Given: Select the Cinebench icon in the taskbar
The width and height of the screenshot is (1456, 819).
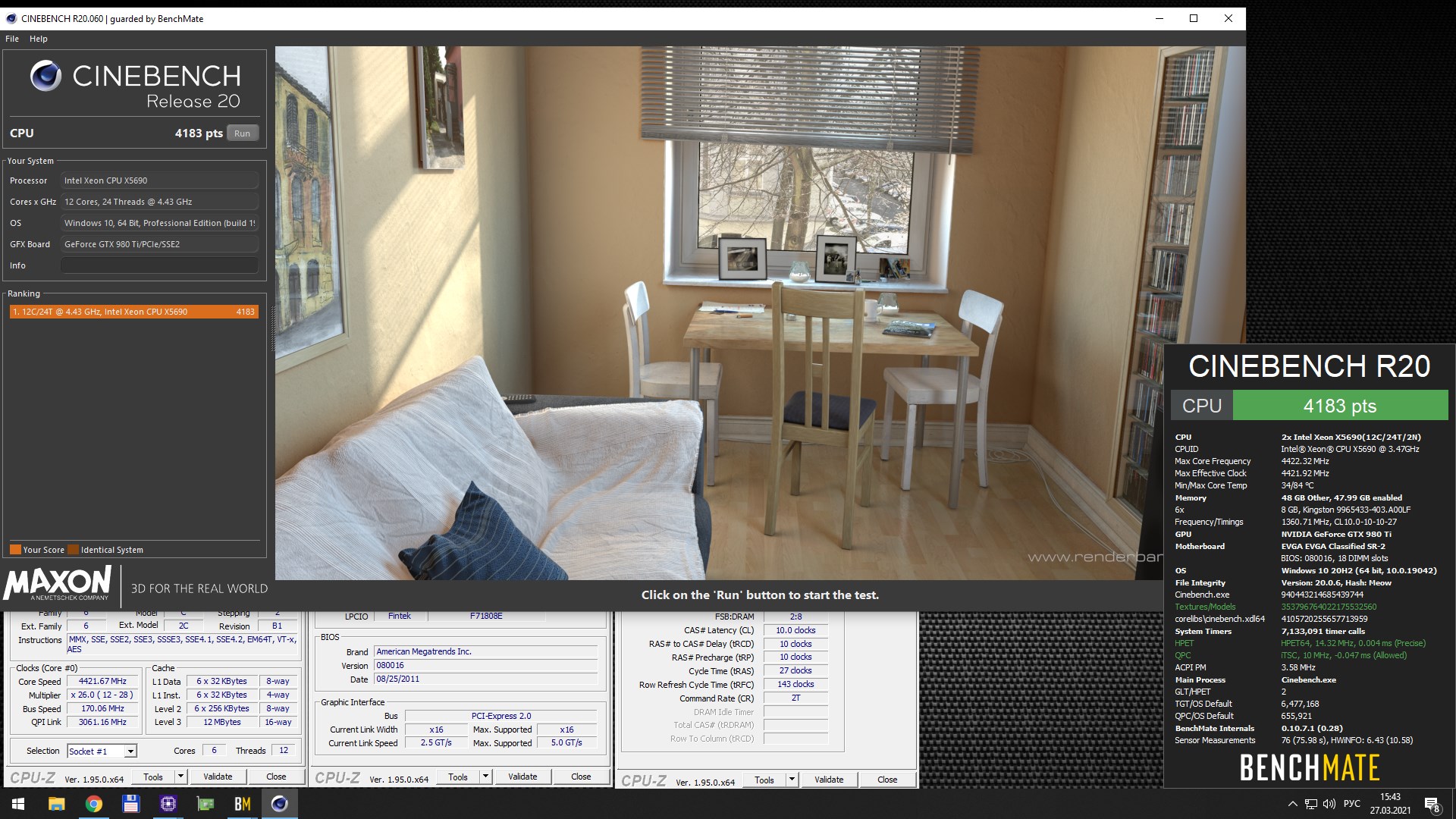Looking at the screenshot, I should [x=279, y=804].
